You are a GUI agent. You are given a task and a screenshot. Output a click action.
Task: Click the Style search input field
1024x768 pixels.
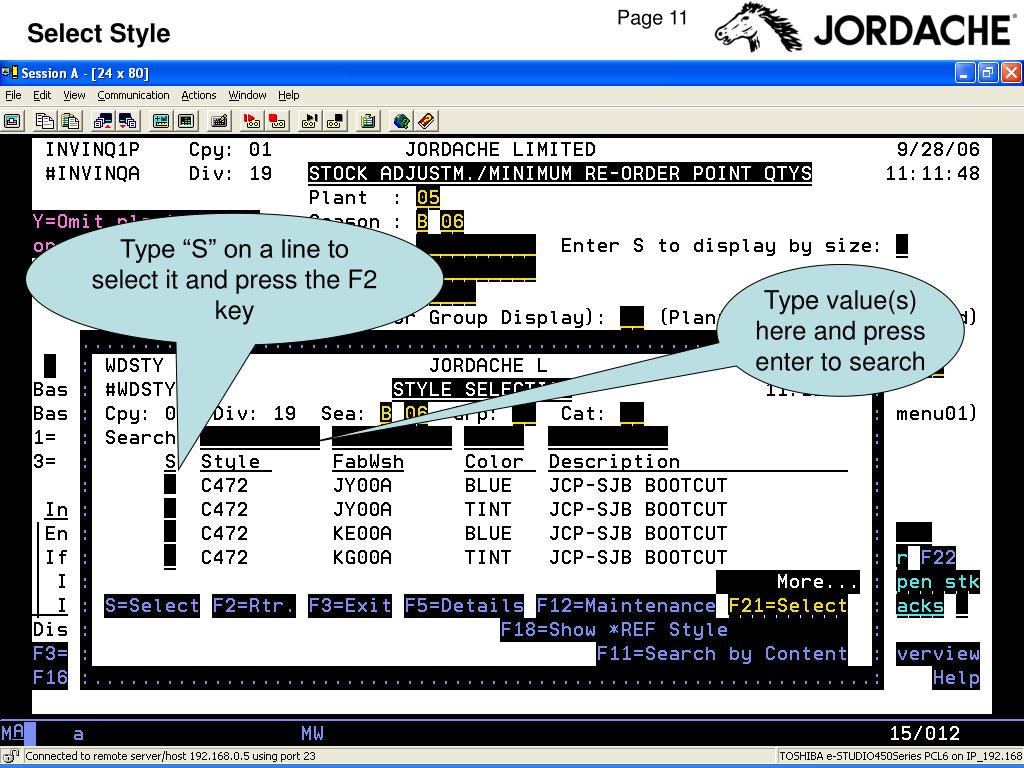(x=260, y=438)
